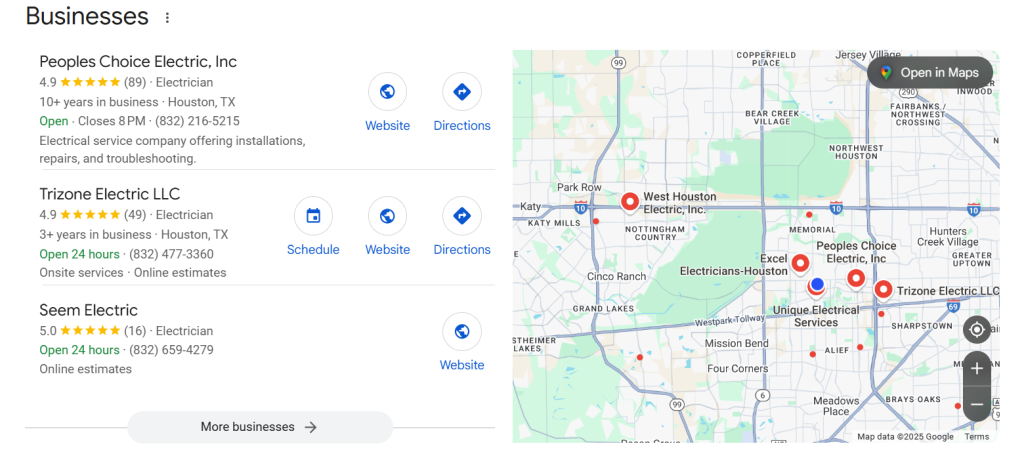
Task: Open the Seem Electric website globe icon
Action: [462, 331]
